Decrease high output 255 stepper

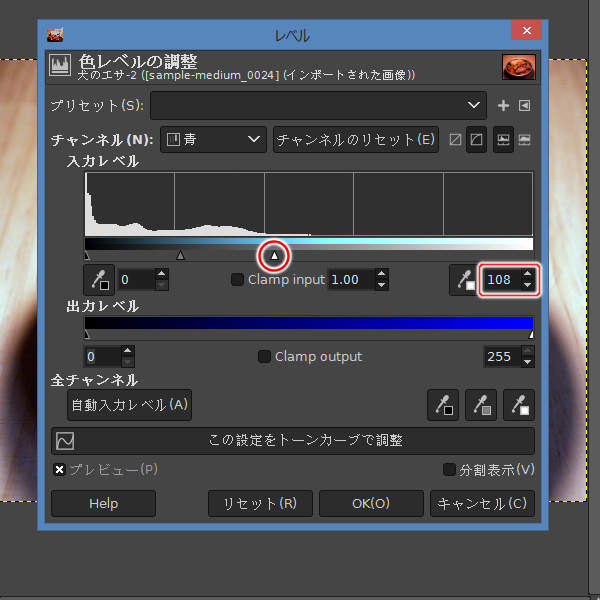tap(528, 362)
